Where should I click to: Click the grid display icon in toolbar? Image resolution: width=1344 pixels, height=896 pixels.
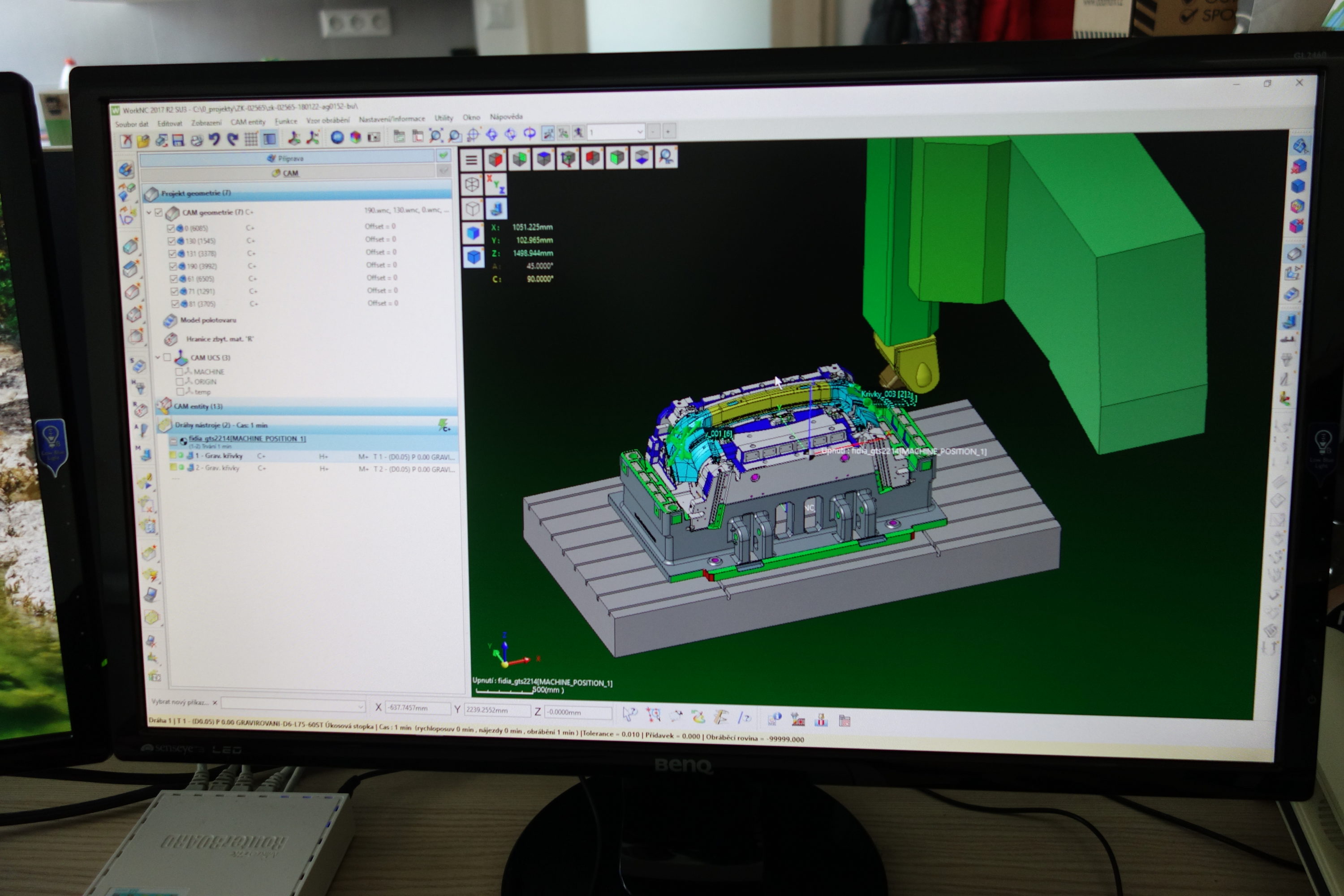pyautogui.click(x=251, y=139)
